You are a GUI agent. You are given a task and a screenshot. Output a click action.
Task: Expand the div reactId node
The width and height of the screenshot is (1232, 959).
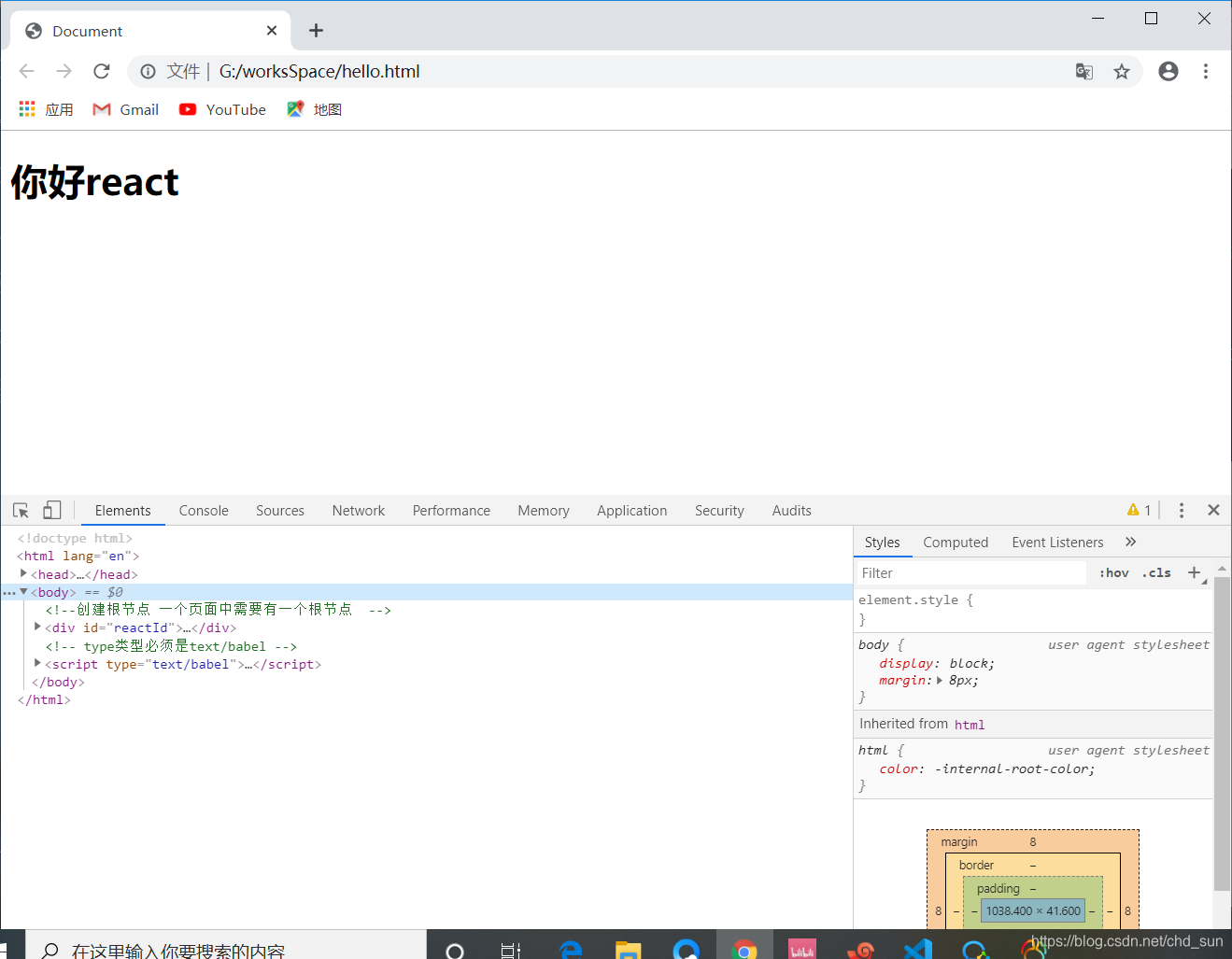pos(37,628)
